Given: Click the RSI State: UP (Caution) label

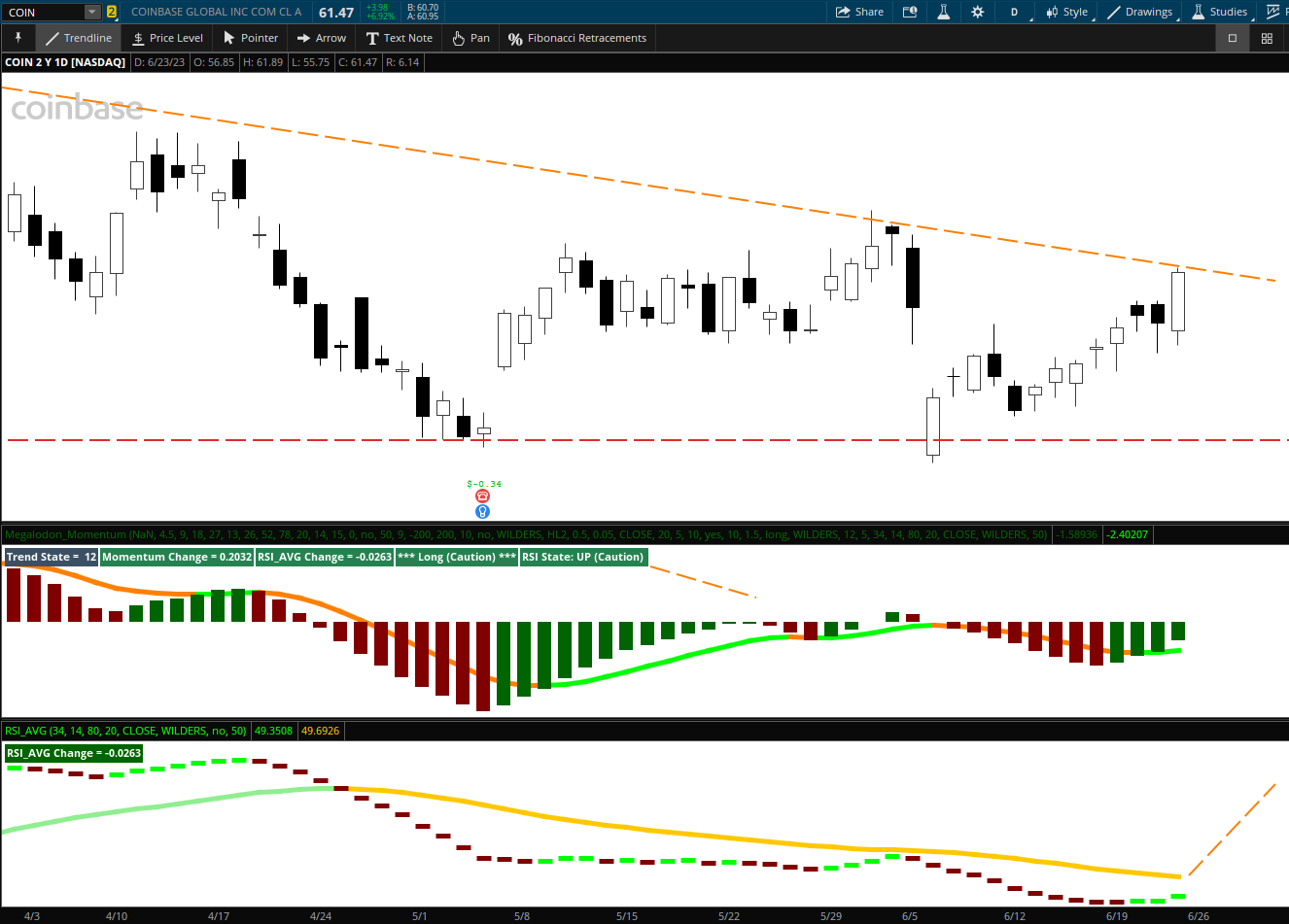Looking at the screenshot, I should coord(582,557).
